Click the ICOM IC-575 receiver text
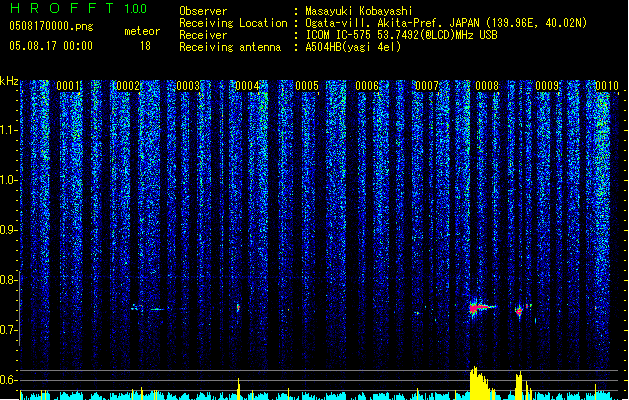This screenshot has width=629, height=400. [x=401, y=35]
